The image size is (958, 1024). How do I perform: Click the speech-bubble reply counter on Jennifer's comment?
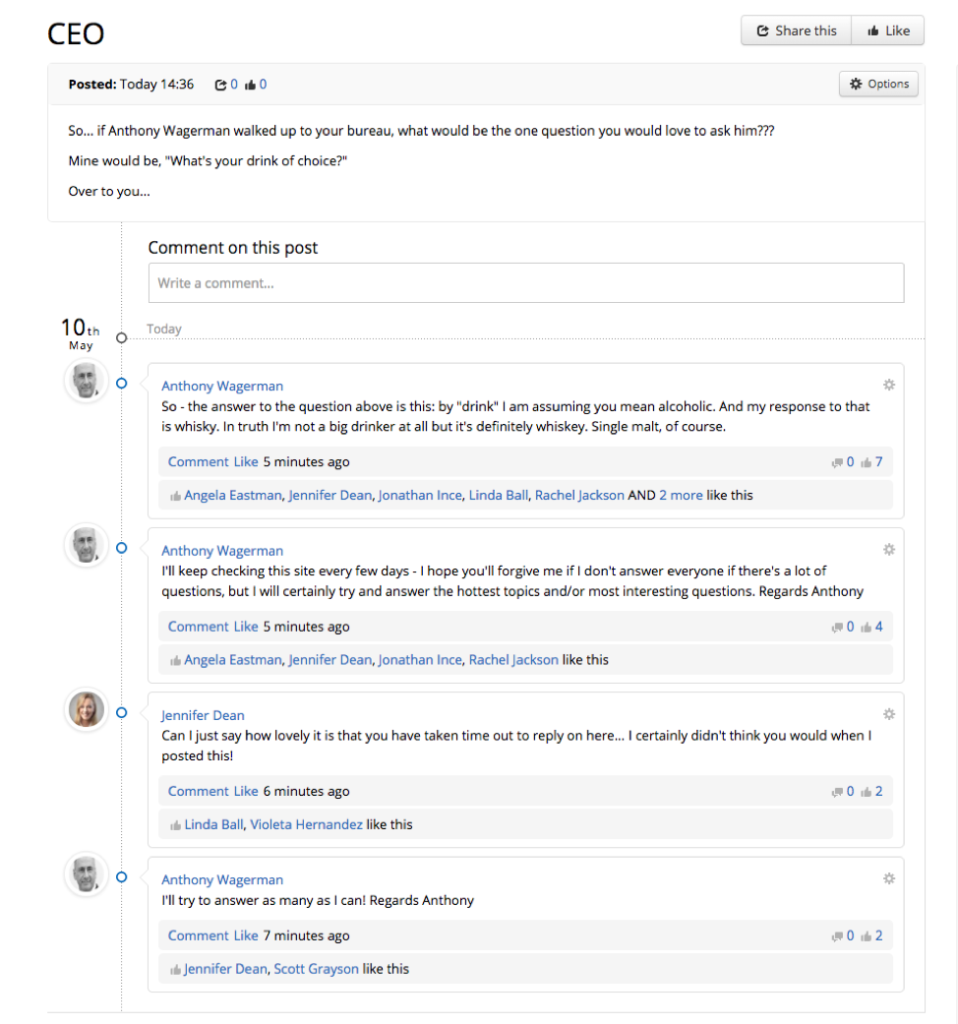[x=840, y=790]
